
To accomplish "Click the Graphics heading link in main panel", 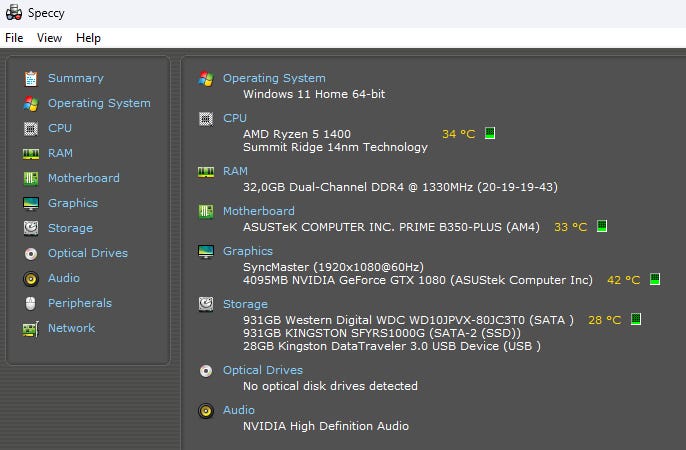I will point(248,251).
